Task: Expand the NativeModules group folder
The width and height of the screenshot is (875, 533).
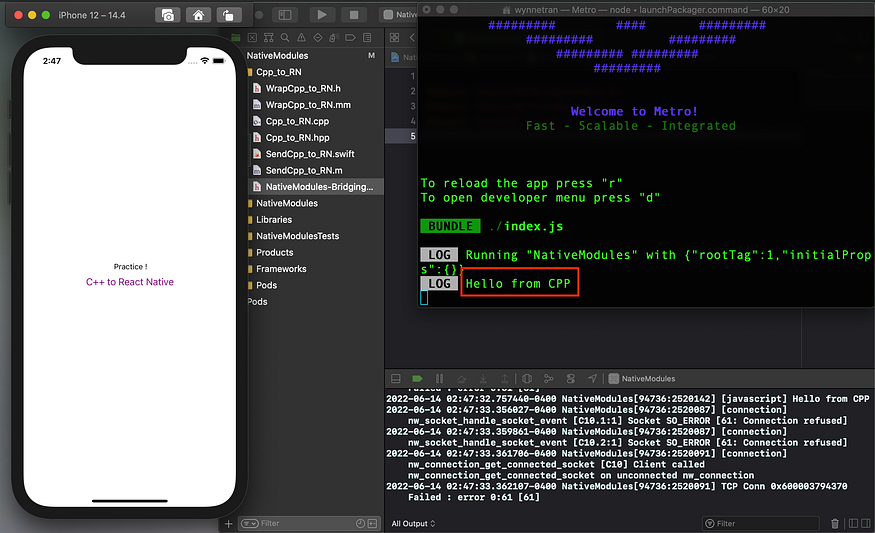Action: (x=286, y=203)
